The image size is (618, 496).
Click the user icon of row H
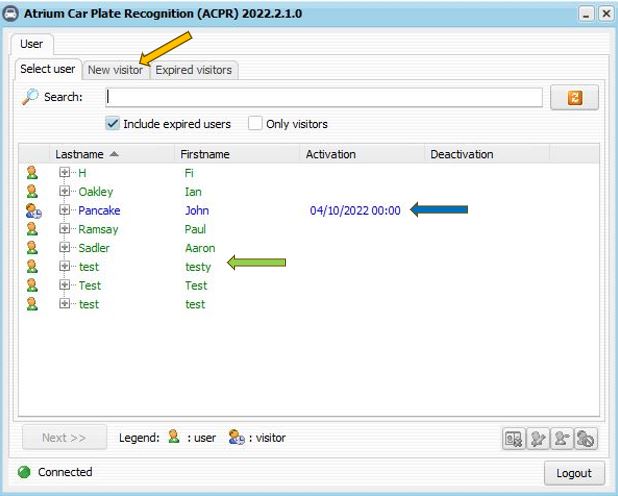(32, 172)
